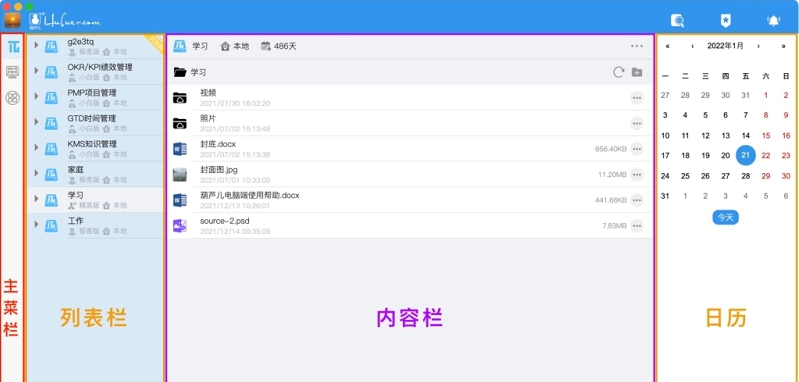The height and width of the screenshot is (382, 799).
Task: Open the search icon in top bar
Action: [677, 20]
